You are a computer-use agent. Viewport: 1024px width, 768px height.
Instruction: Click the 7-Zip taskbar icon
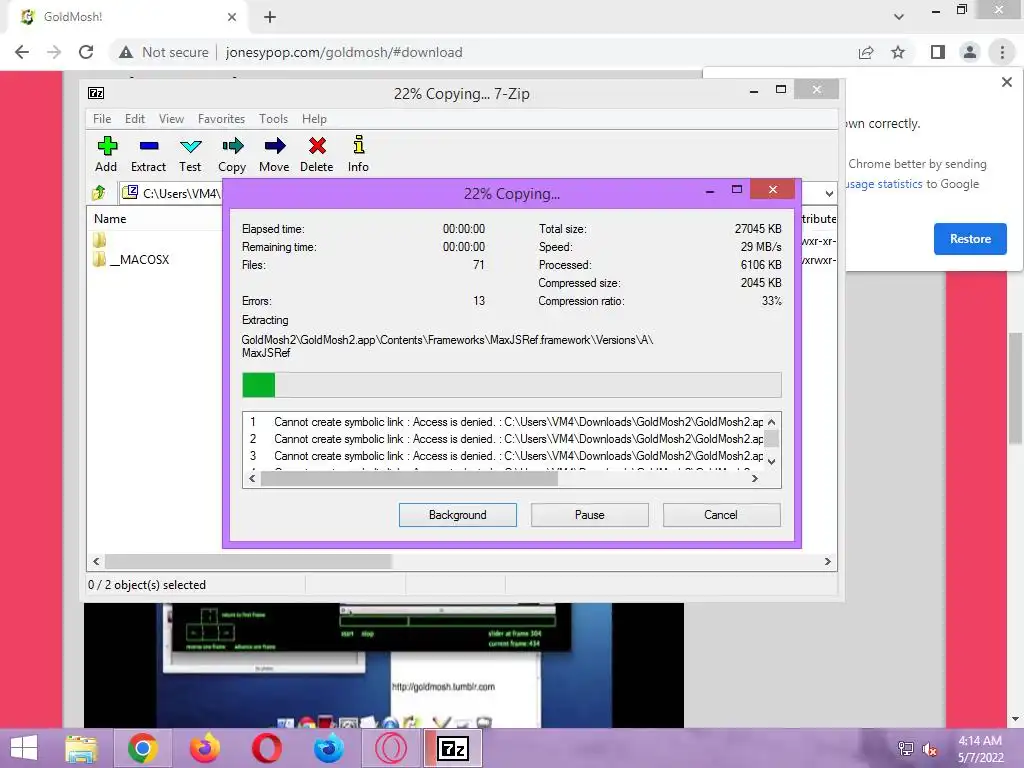[453, 748]
